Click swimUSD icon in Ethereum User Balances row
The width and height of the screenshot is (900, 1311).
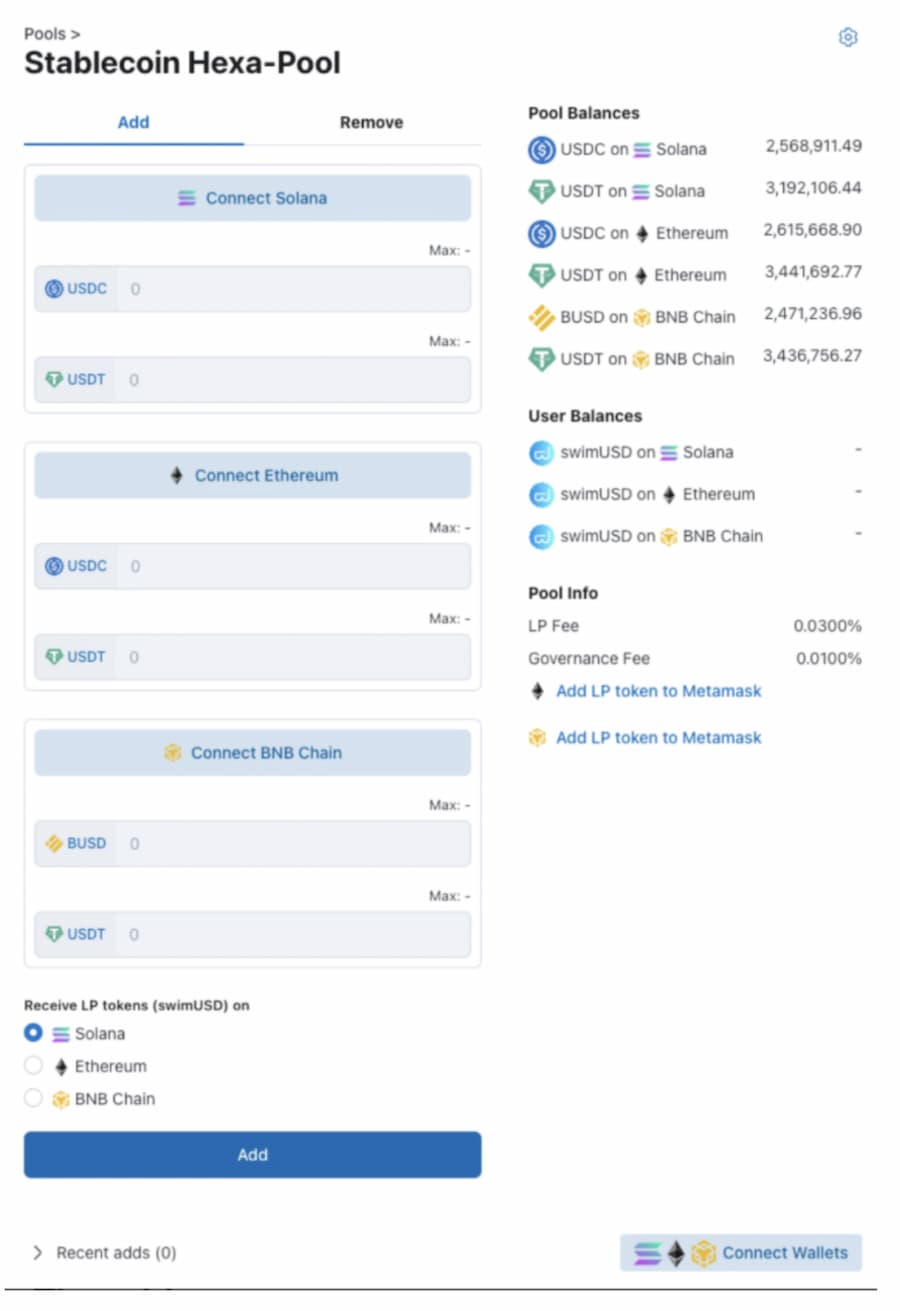pos(541,494)
